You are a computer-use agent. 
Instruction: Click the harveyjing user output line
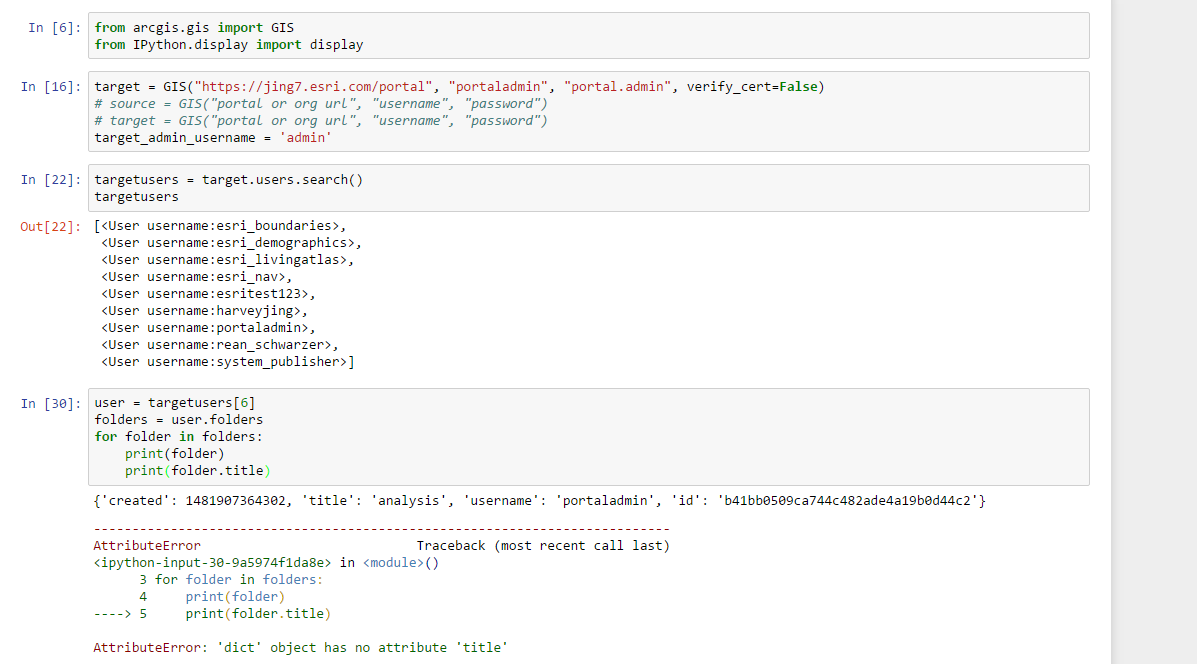(x=205, y=311)
